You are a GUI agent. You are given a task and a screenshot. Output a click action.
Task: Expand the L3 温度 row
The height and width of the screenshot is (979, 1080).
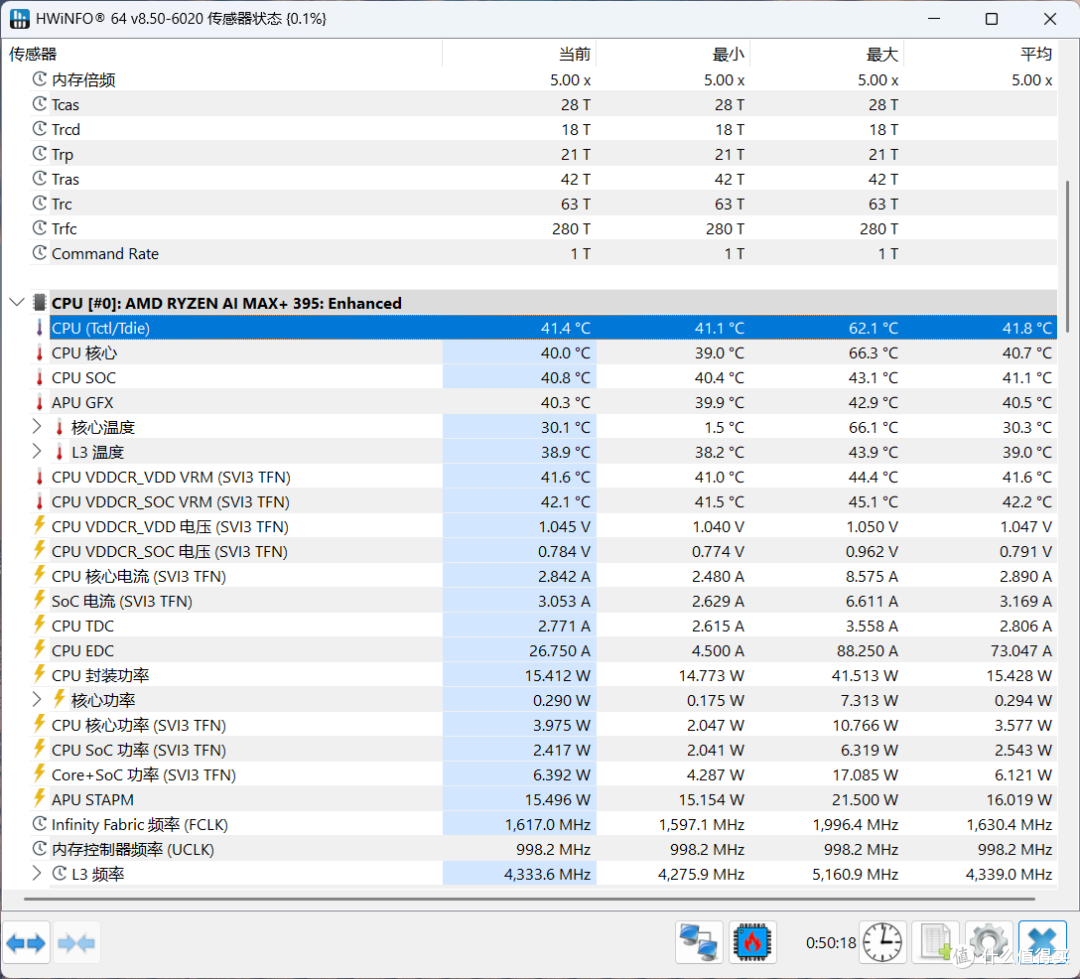click(x=37, y=452)
